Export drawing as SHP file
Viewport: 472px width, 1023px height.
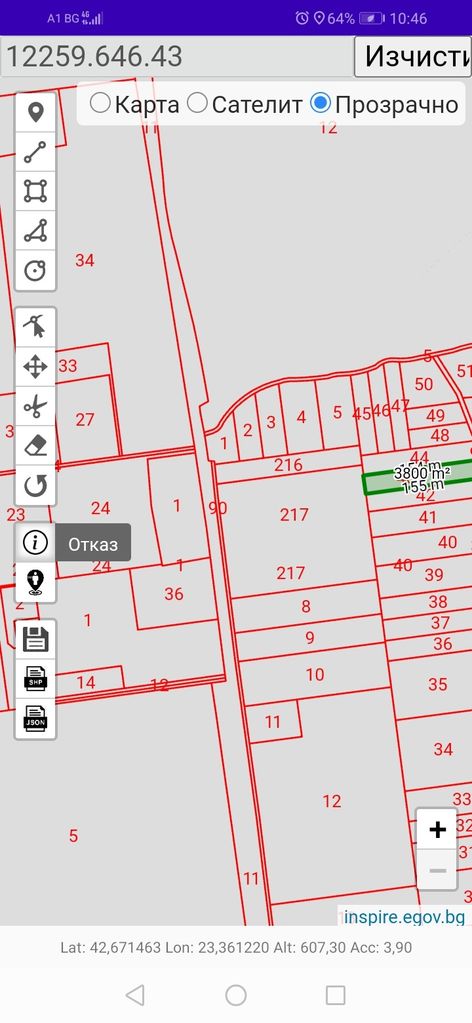[35, 679]
